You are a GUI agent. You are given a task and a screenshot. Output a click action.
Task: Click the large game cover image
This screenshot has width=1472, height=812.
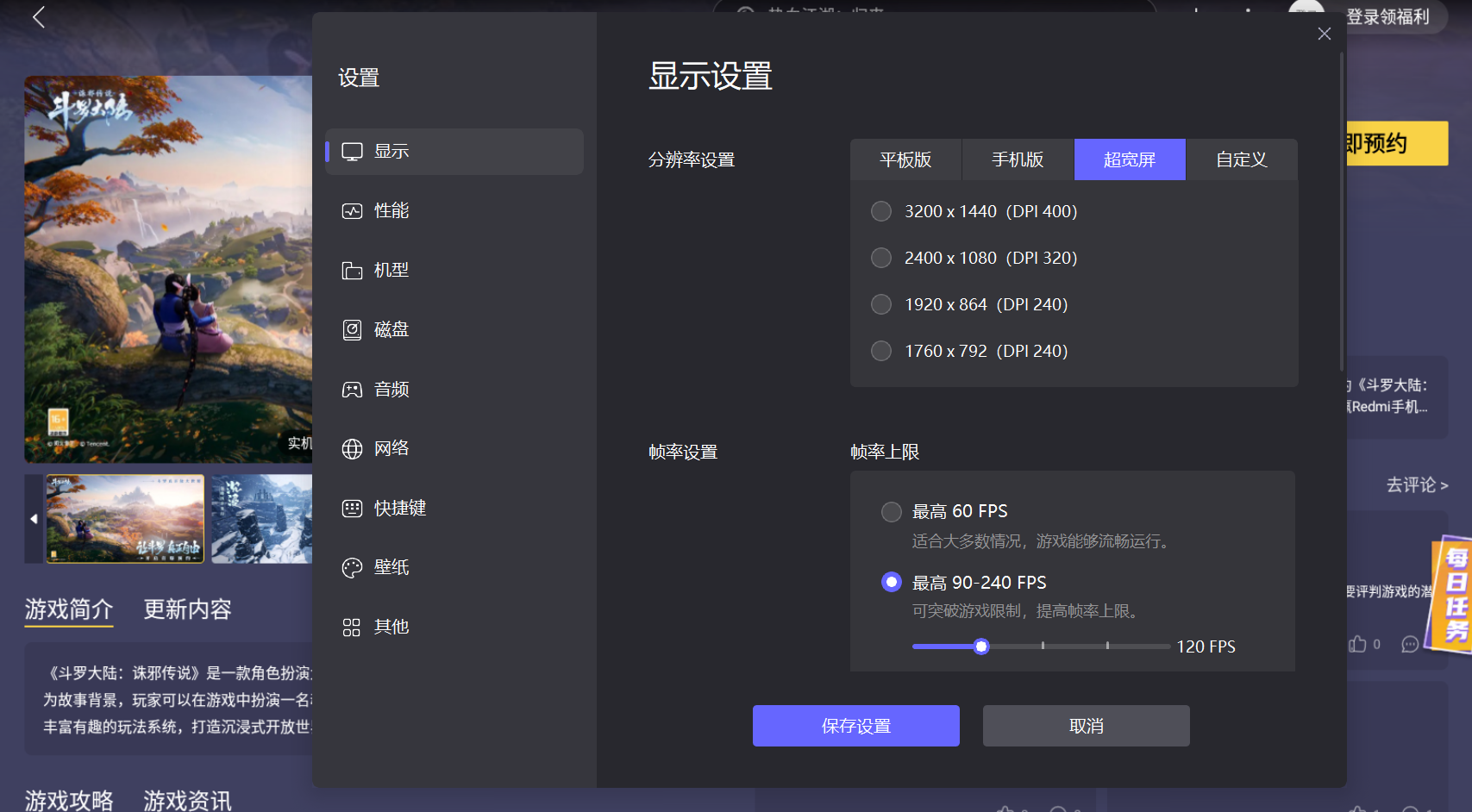pyautogui.click(x=168, y=269)
